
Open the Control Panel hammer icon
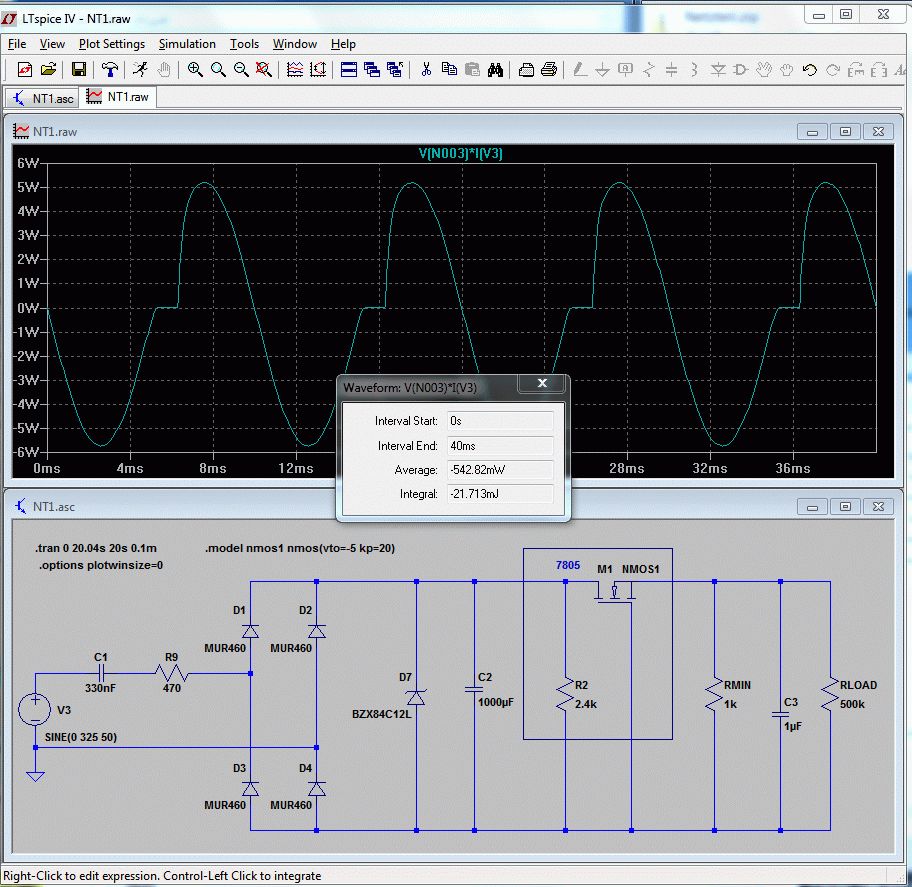pyautogui.click(x=110, y=70)
